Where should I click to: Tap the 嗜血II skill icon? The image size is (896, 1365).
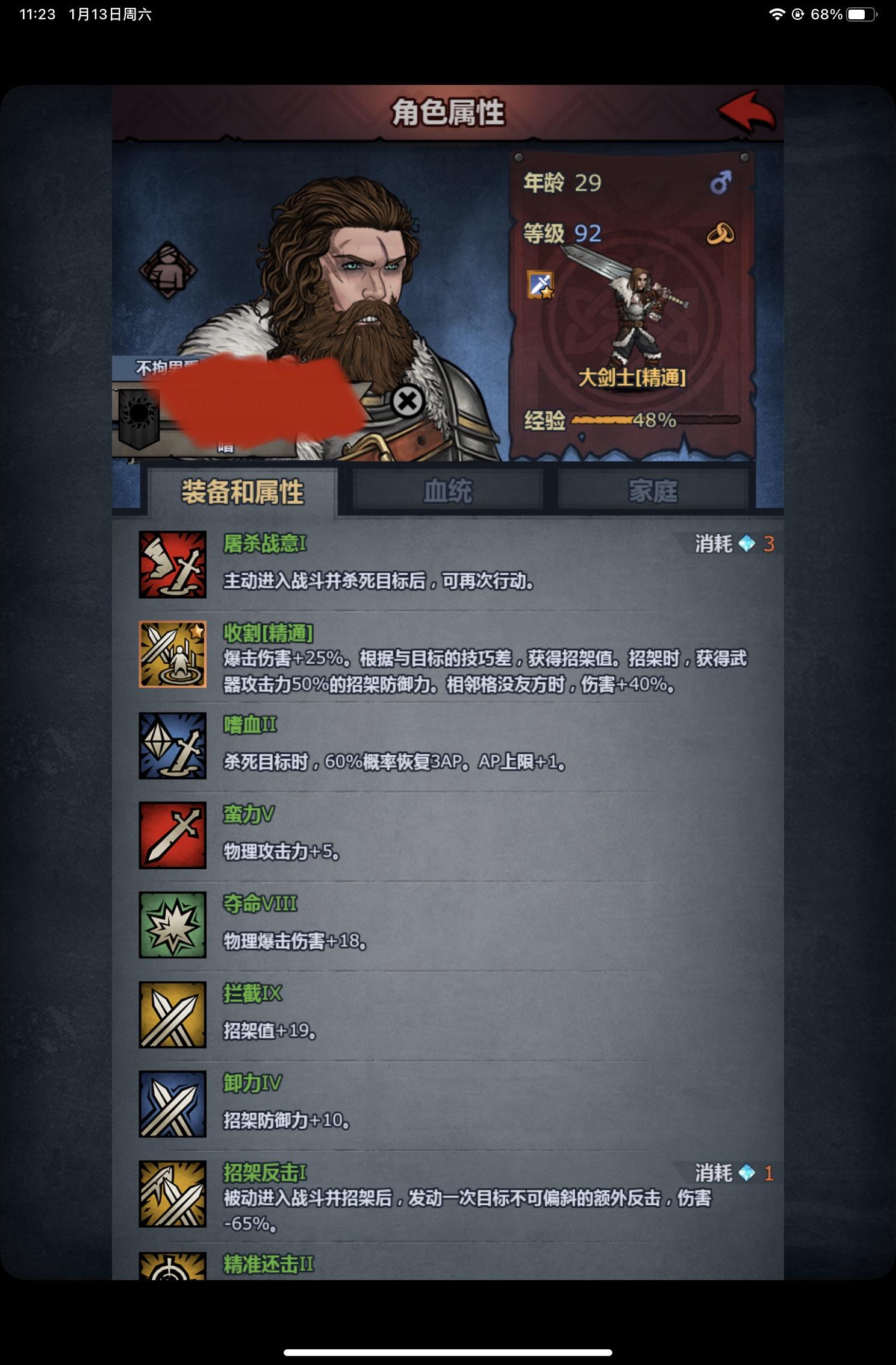coord(173,746)
